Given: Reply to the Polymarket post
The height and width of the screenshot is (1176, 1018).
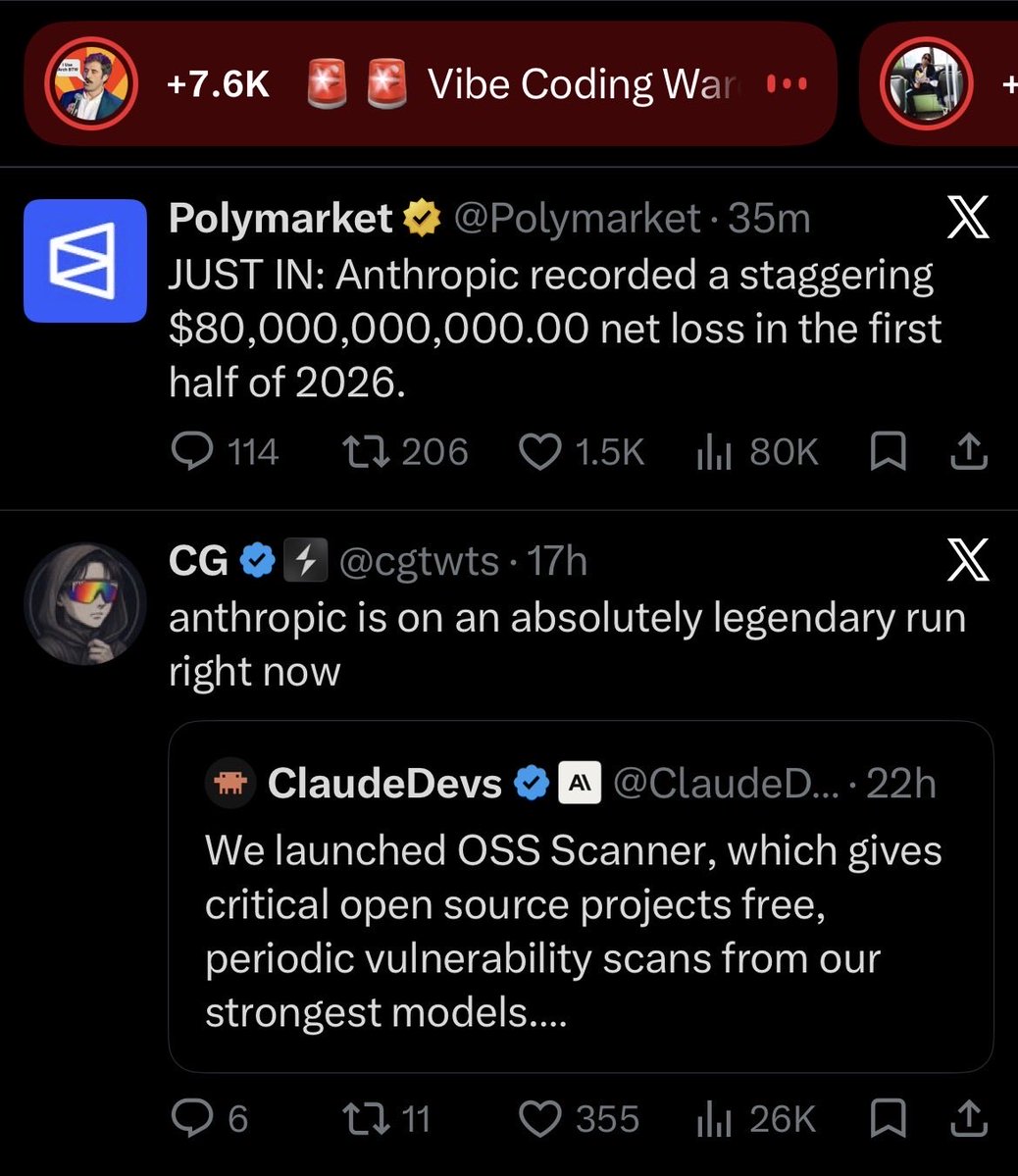Looking at the screenshot, I should coord(225,451).
